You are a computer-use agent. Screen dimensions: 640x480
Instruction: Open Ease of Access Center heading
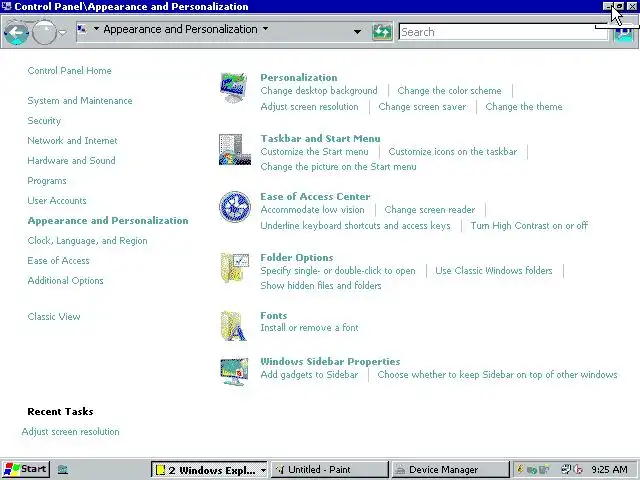(315, 196)
